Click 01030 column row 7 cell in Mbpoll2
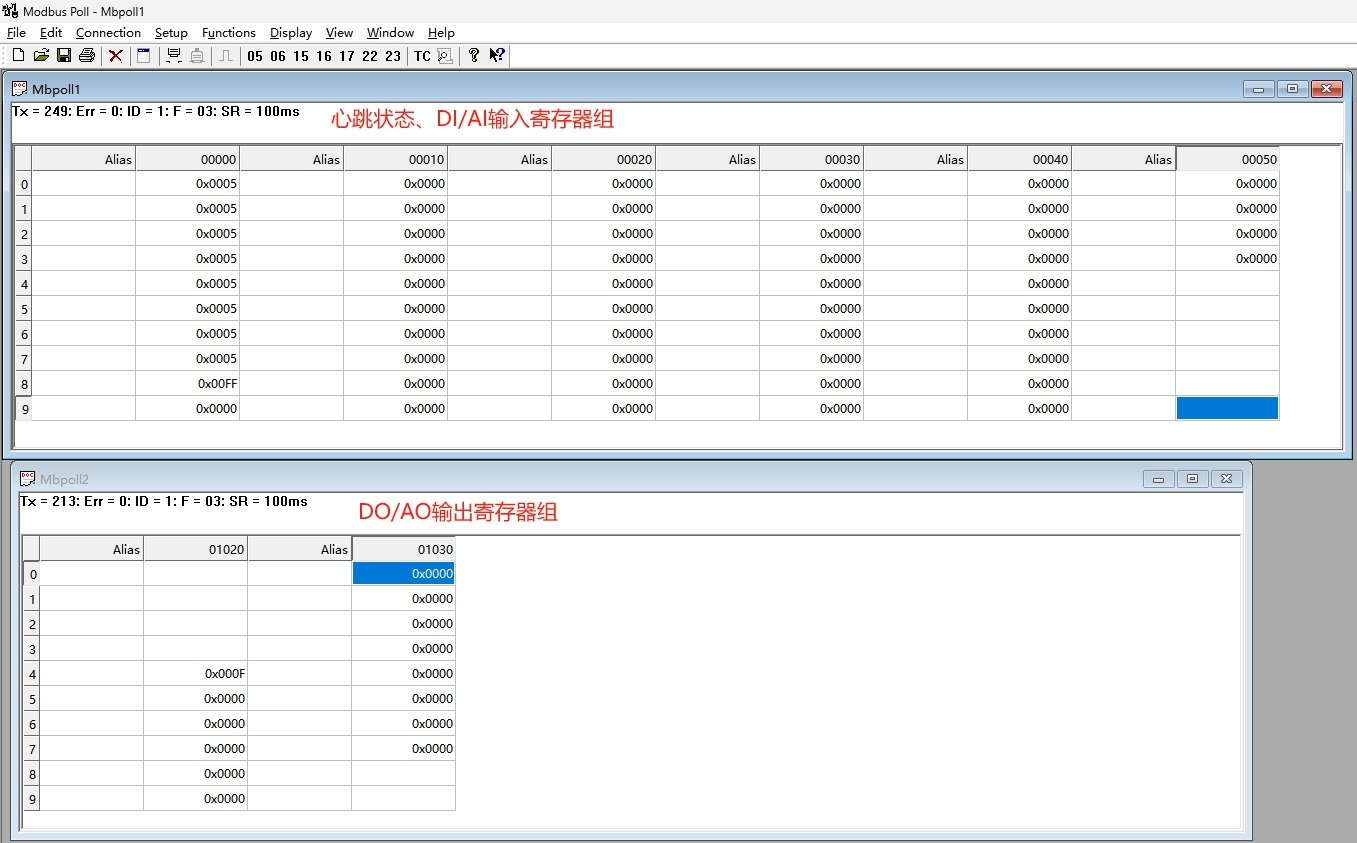The width and height of the screenshot is (1357, 843). [404, 748]
